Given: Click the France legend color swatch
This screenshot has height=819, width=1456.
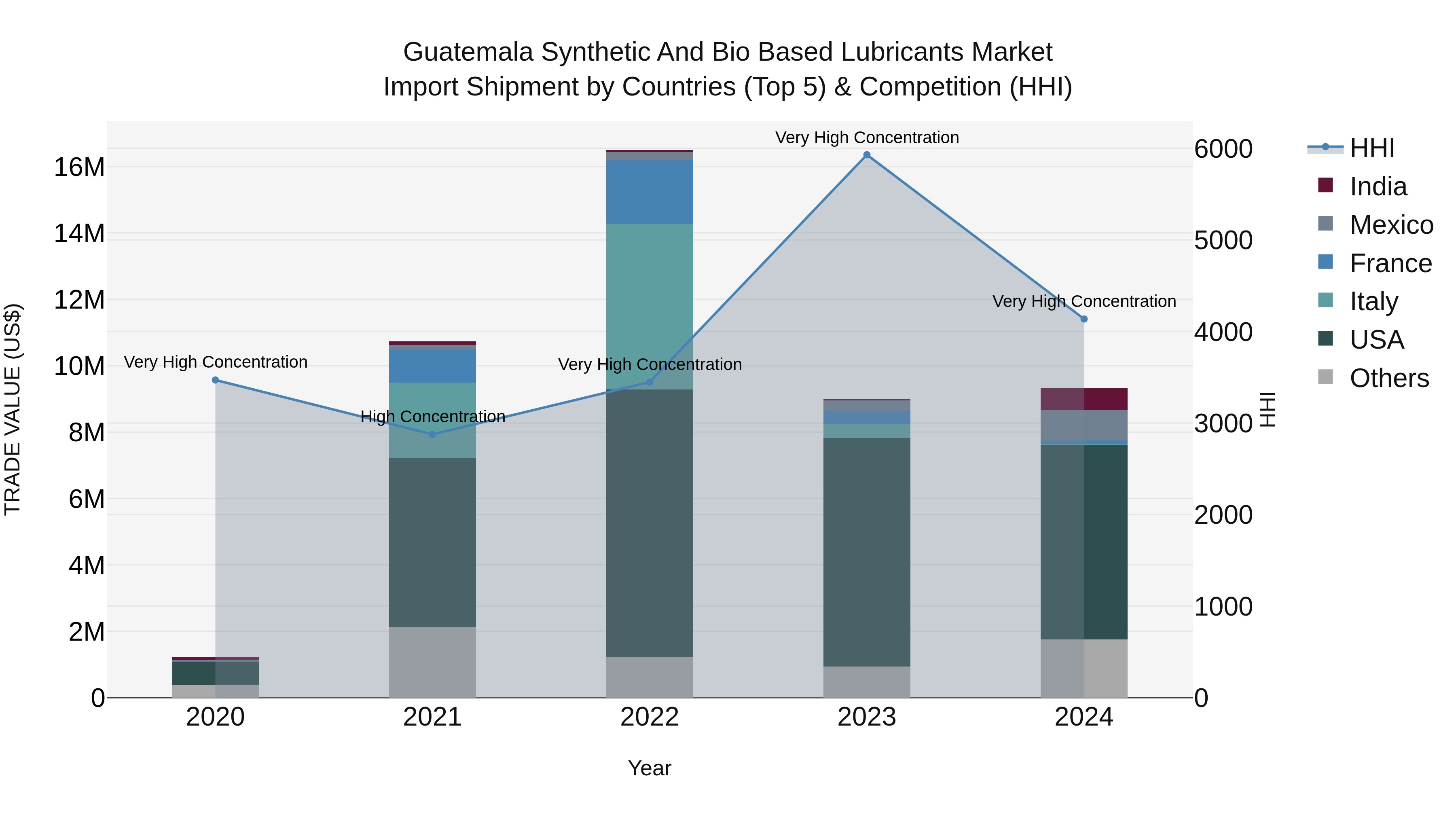Looking at the screenshot, I should 1325,262.
